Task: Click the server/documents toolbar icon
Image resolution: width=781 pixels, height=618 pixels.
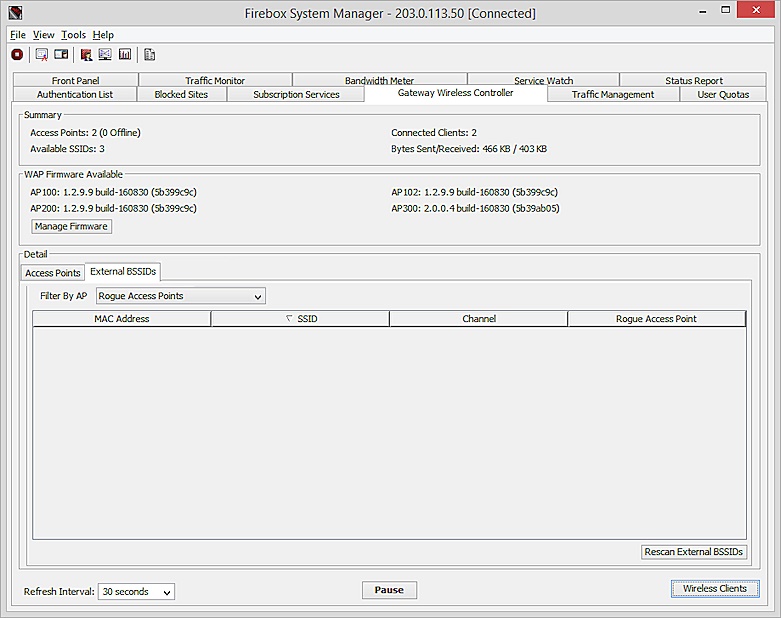Action: pos(149,54)
